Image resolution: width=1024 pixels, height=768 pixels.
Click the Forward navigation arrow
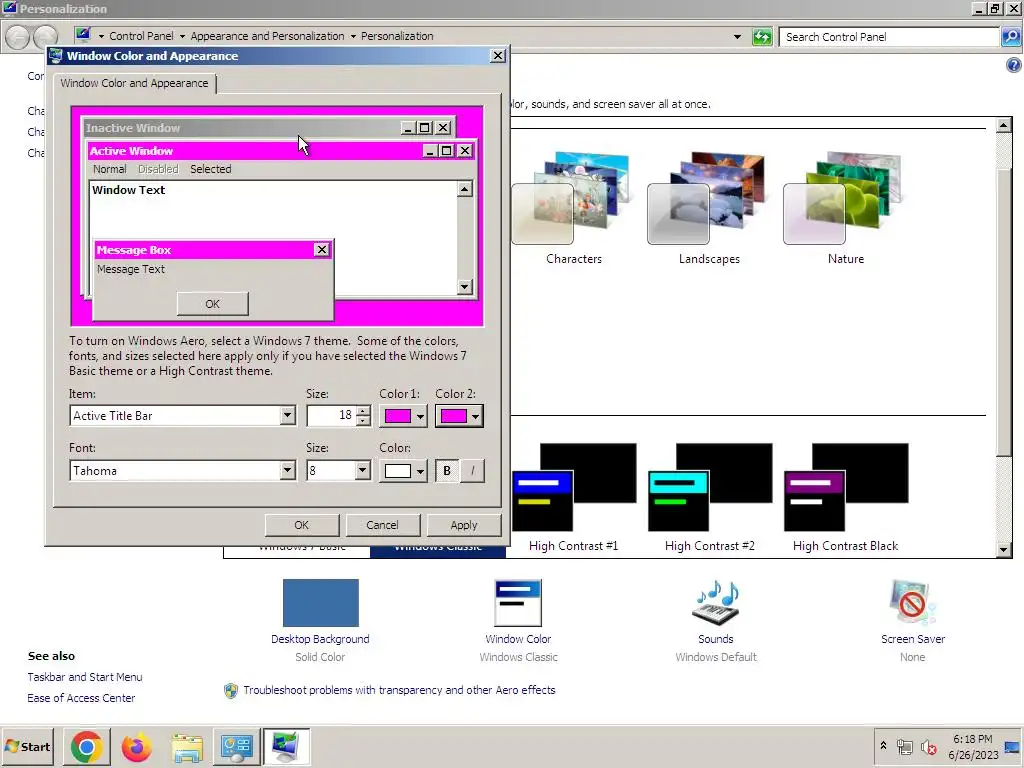tap(46, 37)
